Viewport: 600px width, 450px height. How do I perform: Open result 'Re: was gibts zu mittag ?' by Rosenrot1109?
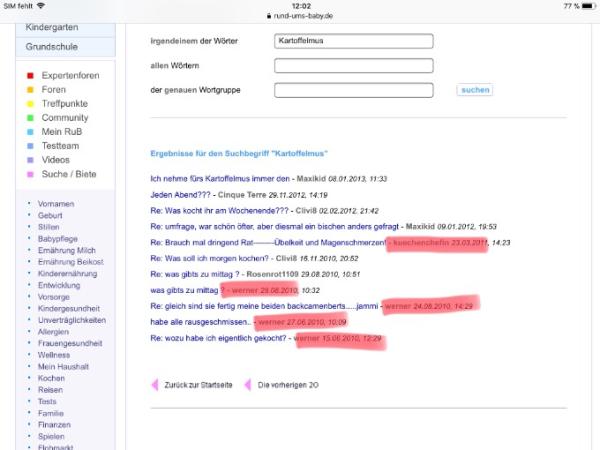pyautogui.click(x=195, y=274)
